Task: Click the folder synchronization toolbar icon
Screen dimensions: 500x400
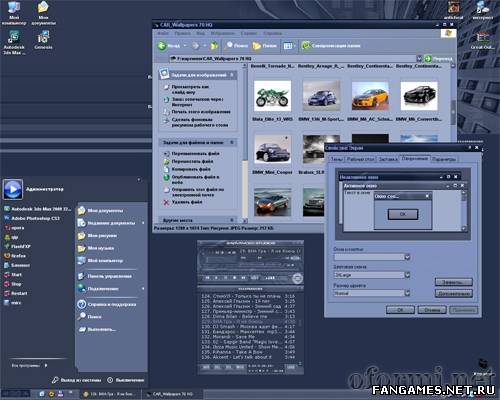Action: [306, 45]
